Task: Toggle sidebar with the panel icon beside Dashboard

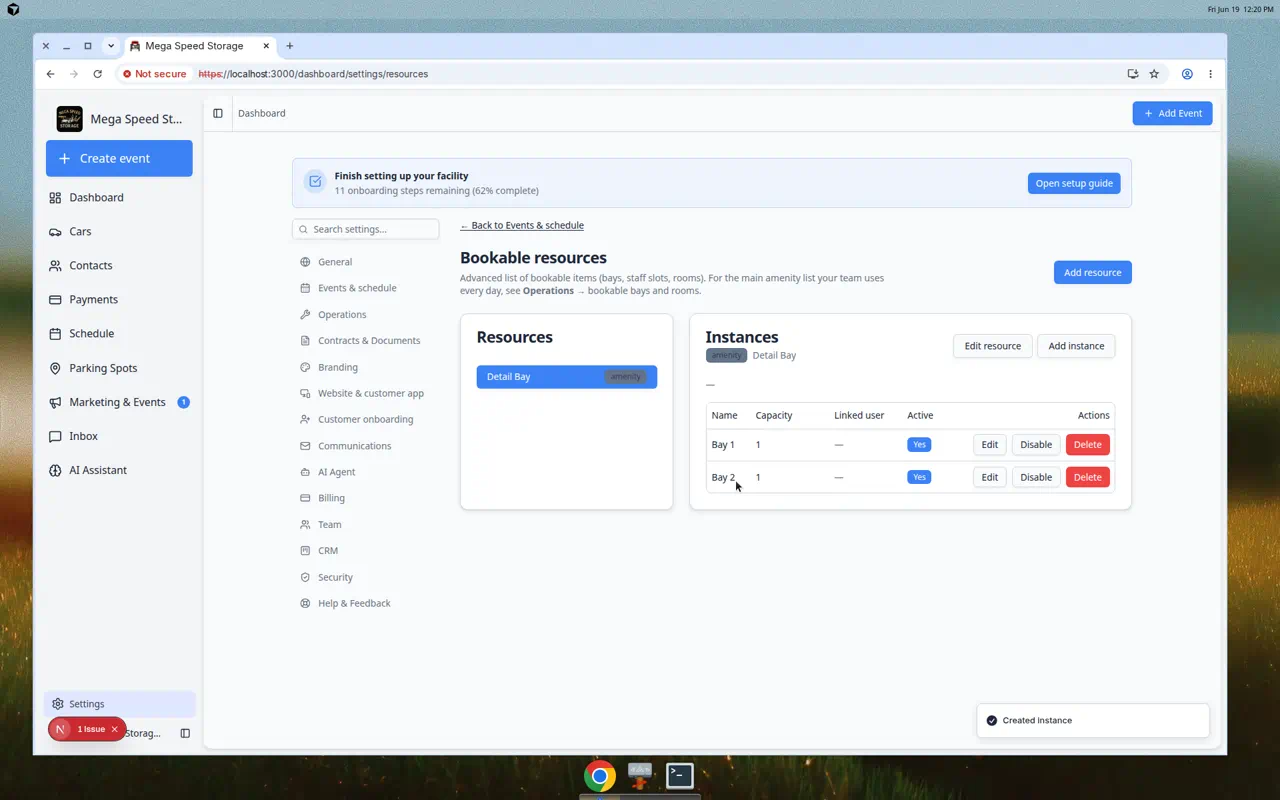Action: click(x=218, y=113)
